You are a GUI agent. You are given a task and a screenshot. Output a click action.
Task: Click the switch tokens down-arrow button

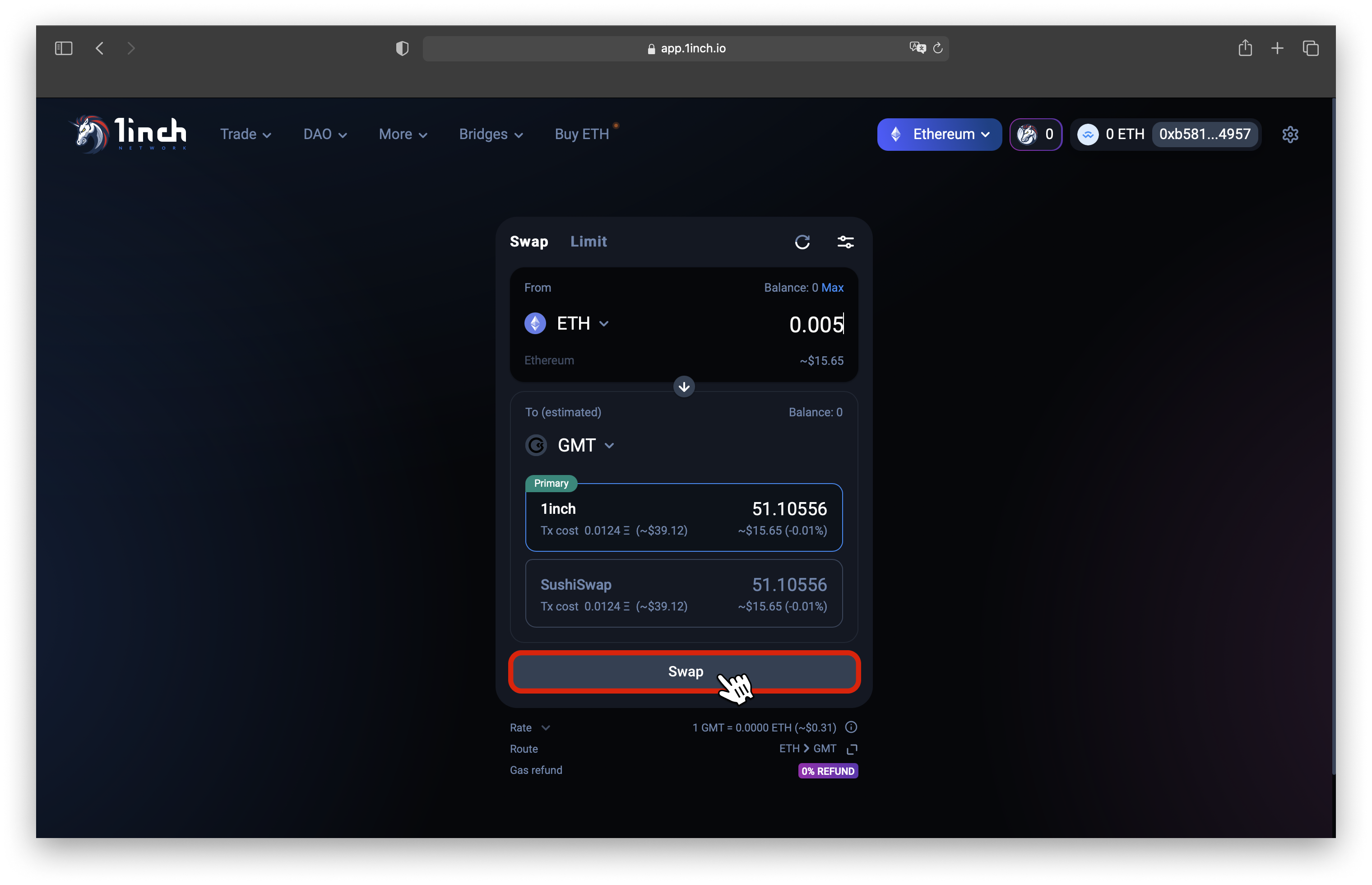click(x=684, y=387)
